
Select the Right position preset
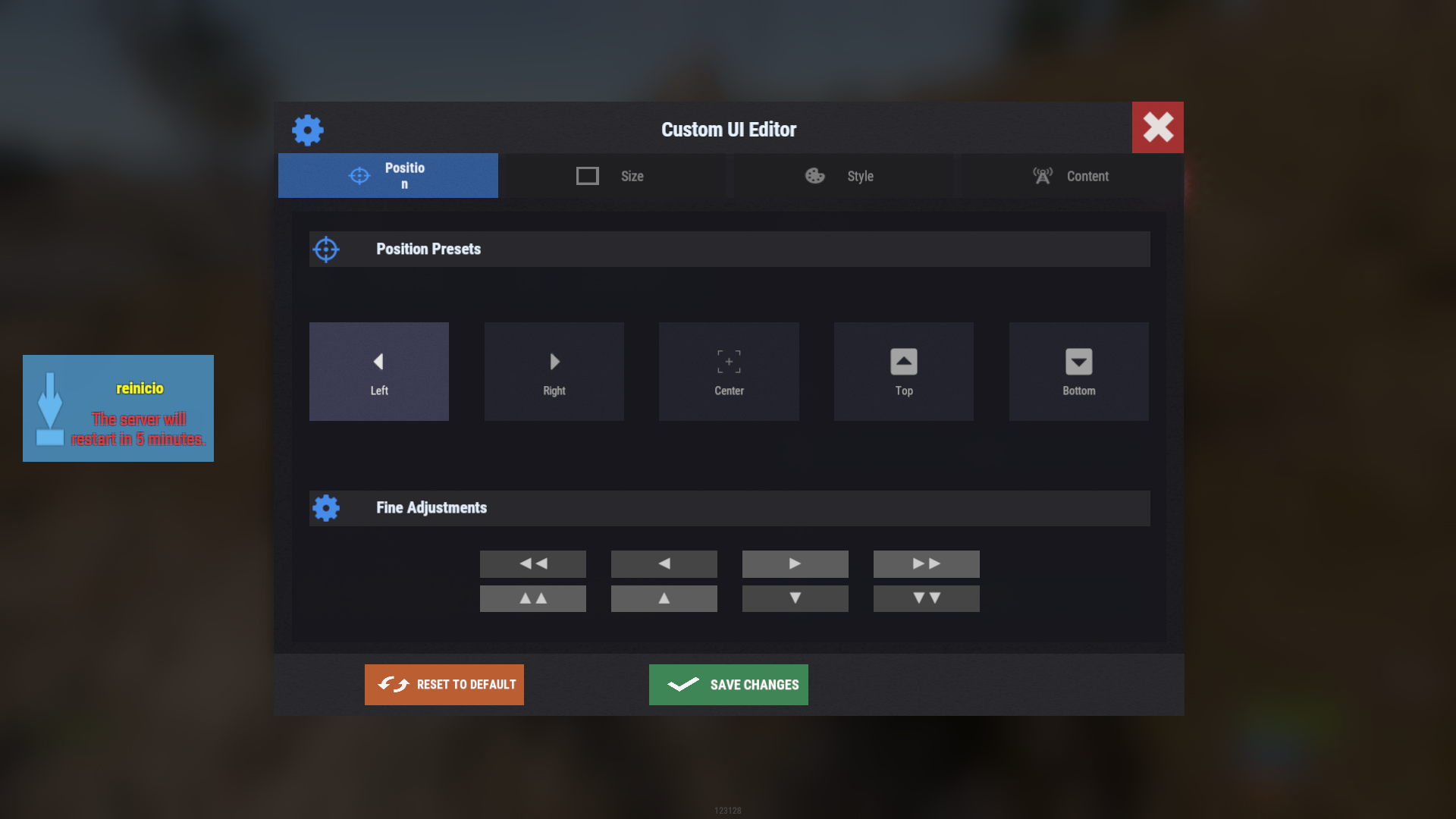554,372
